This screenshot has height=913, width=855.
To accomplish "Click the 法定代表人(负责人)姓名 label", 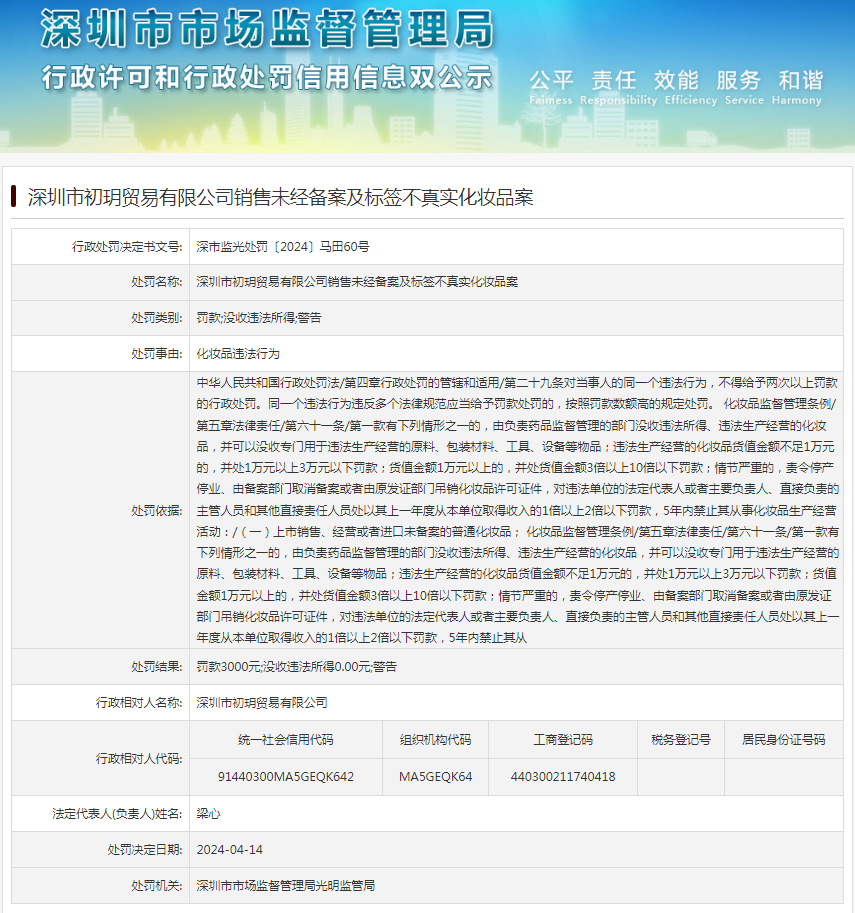I will click(117, 814).
